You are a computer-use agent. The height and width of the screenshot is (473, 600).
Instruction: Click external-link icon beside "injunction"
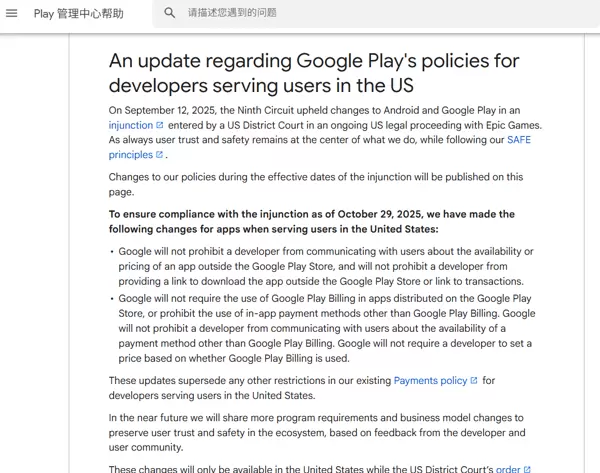click(160, 126)
